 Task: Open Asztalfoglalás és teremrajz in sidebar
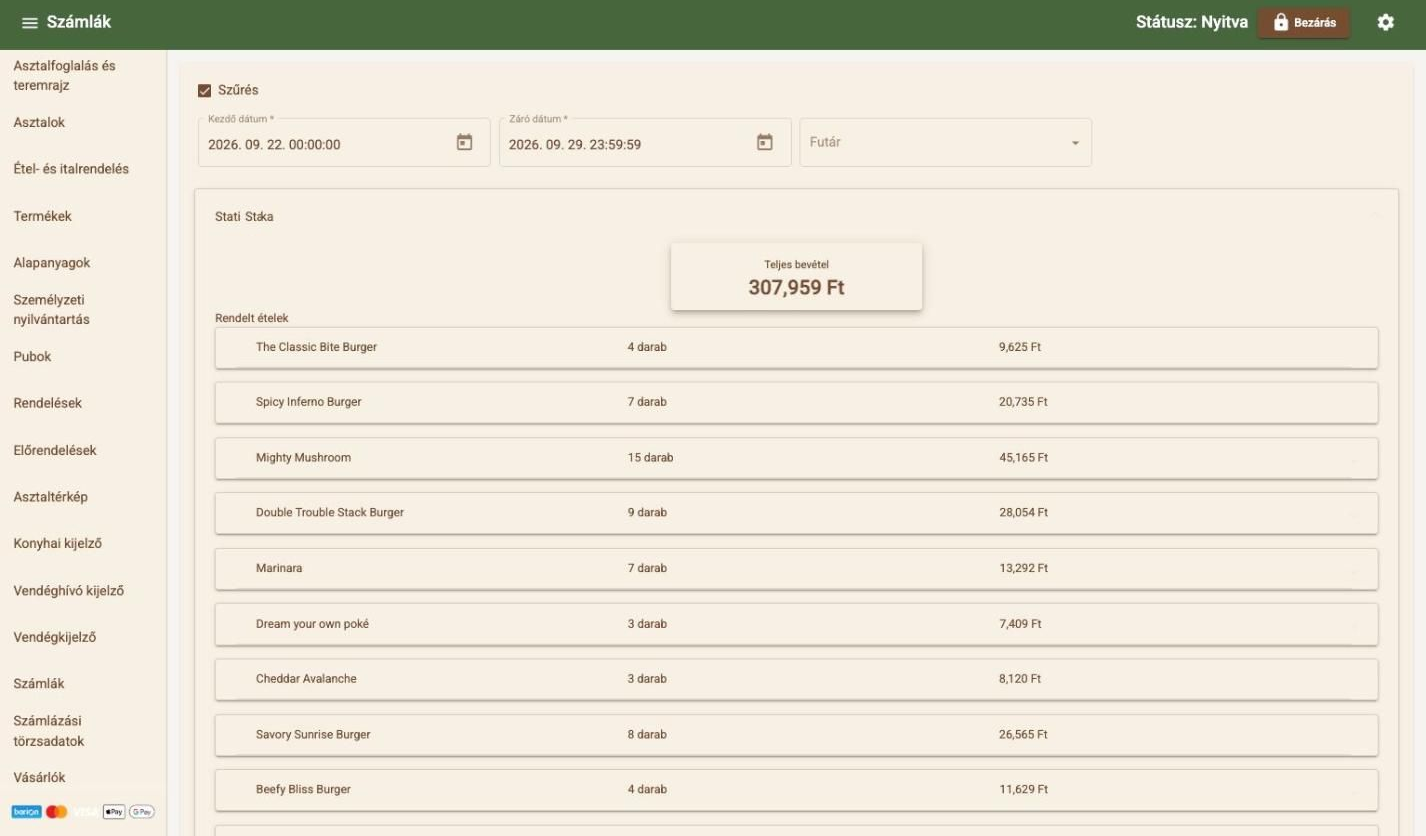click(x=64, y=76)
